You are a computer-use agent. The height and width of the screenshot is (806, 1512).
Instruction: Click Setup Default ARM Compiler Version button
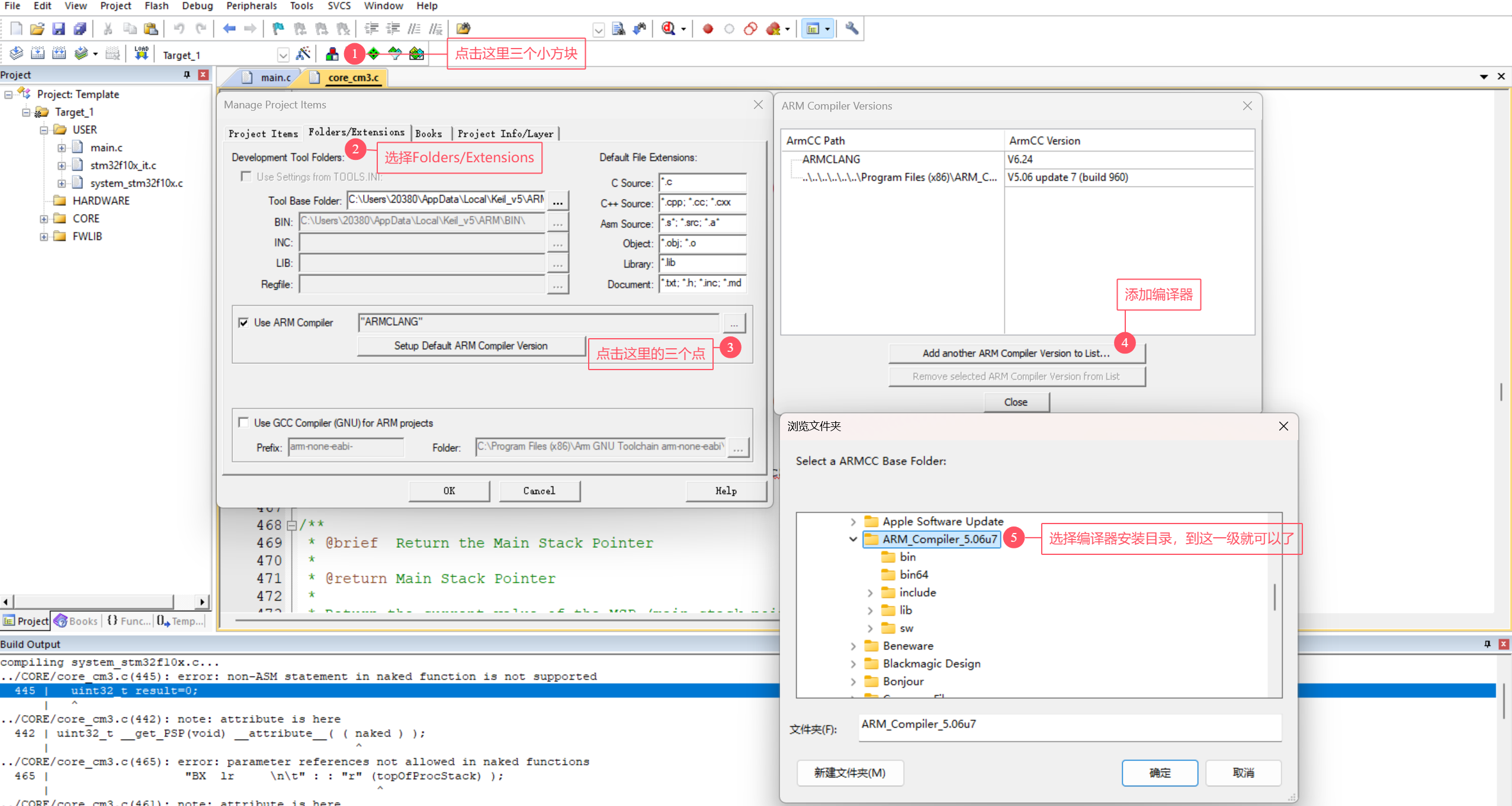471,346
